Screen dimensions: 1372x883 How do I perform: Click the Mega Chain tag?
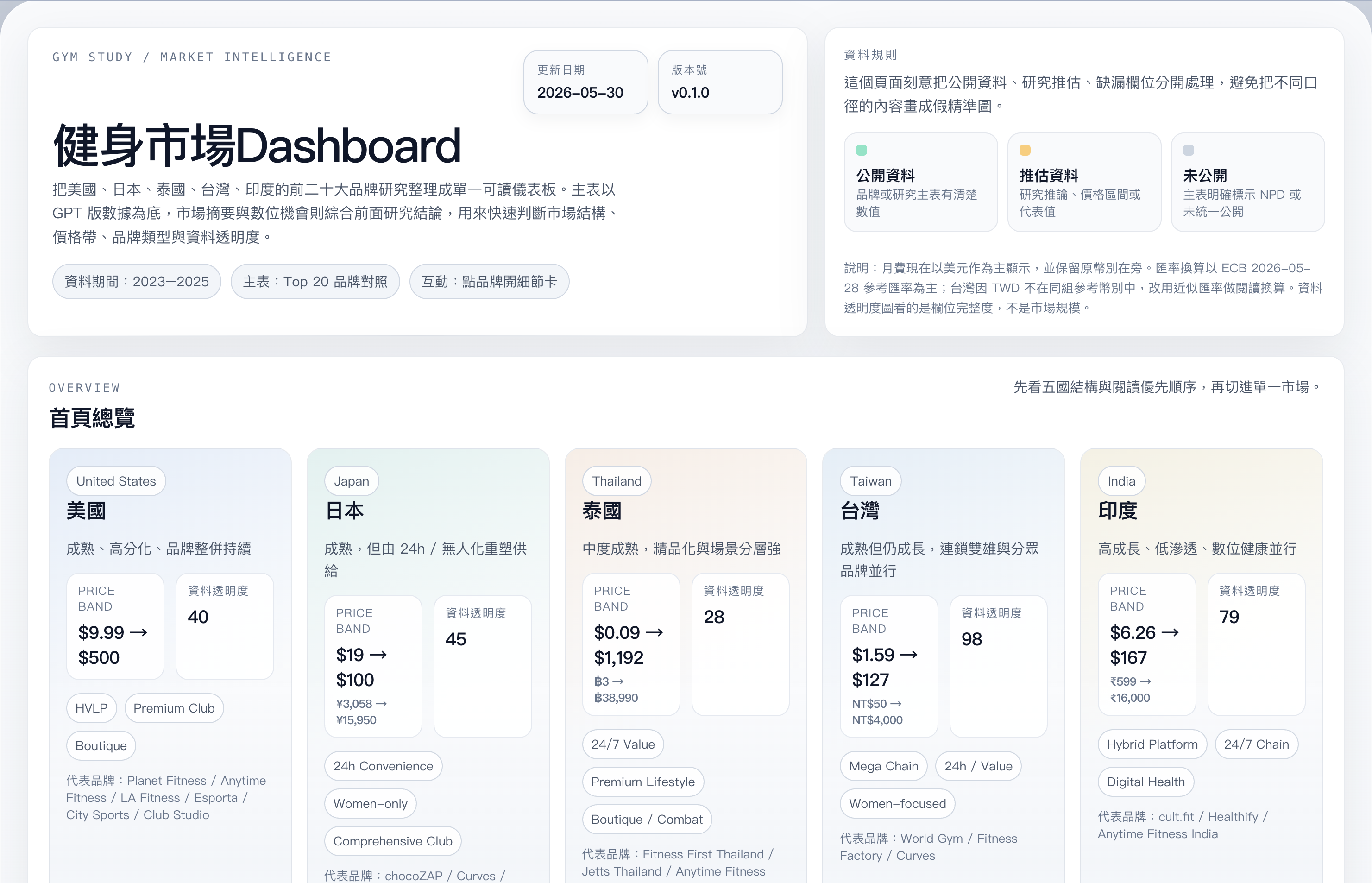pyautogui.click(x=883, y=766)
